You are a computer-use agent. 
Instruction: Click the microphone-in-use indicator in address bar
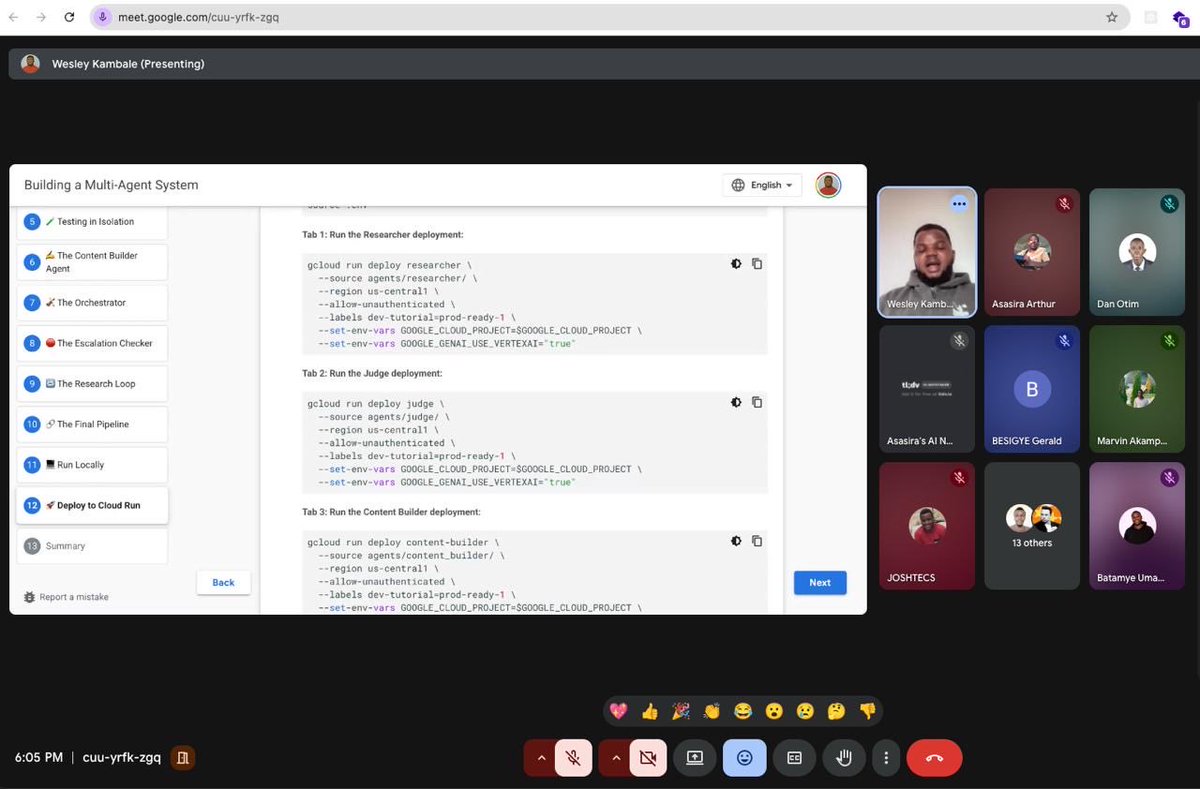(x=102, y=17)
